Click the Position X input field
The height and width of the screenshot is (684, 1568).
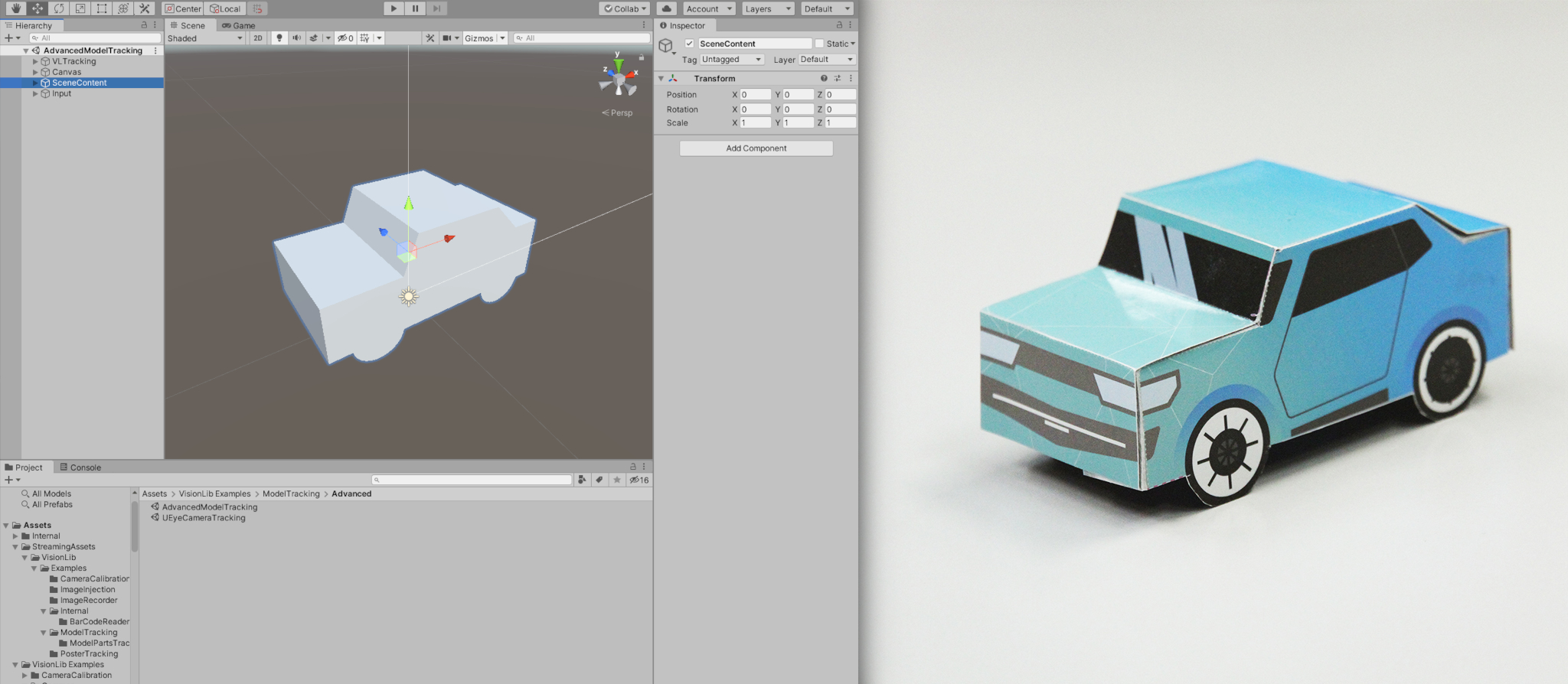755,95
